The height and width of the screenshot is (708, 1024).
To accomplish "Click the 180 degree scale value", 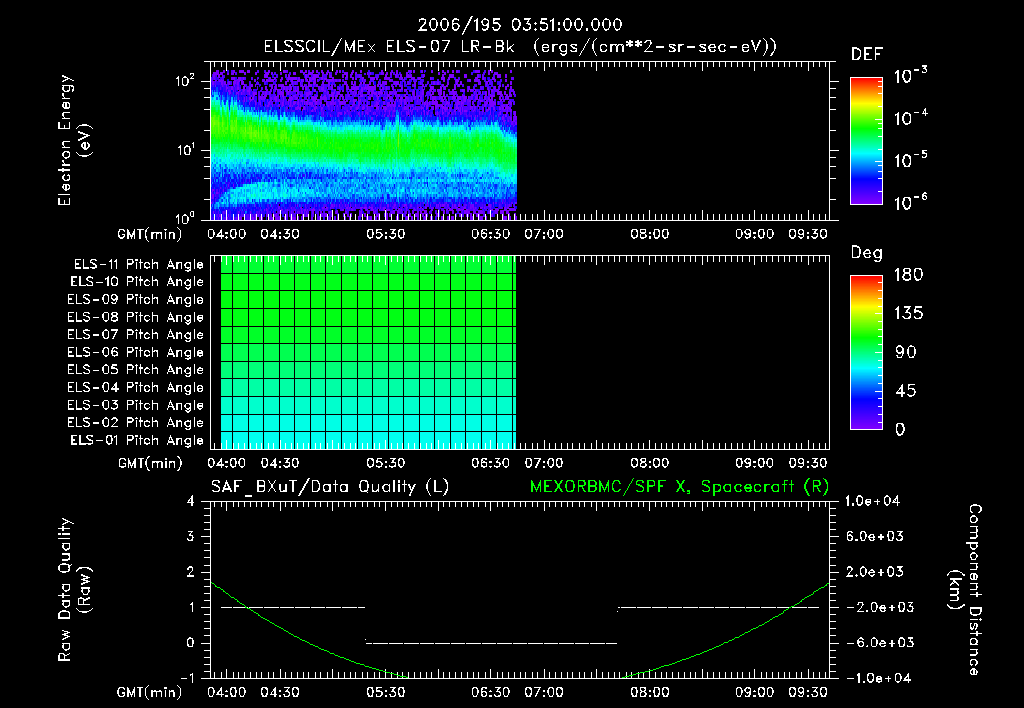I will 908,275.
